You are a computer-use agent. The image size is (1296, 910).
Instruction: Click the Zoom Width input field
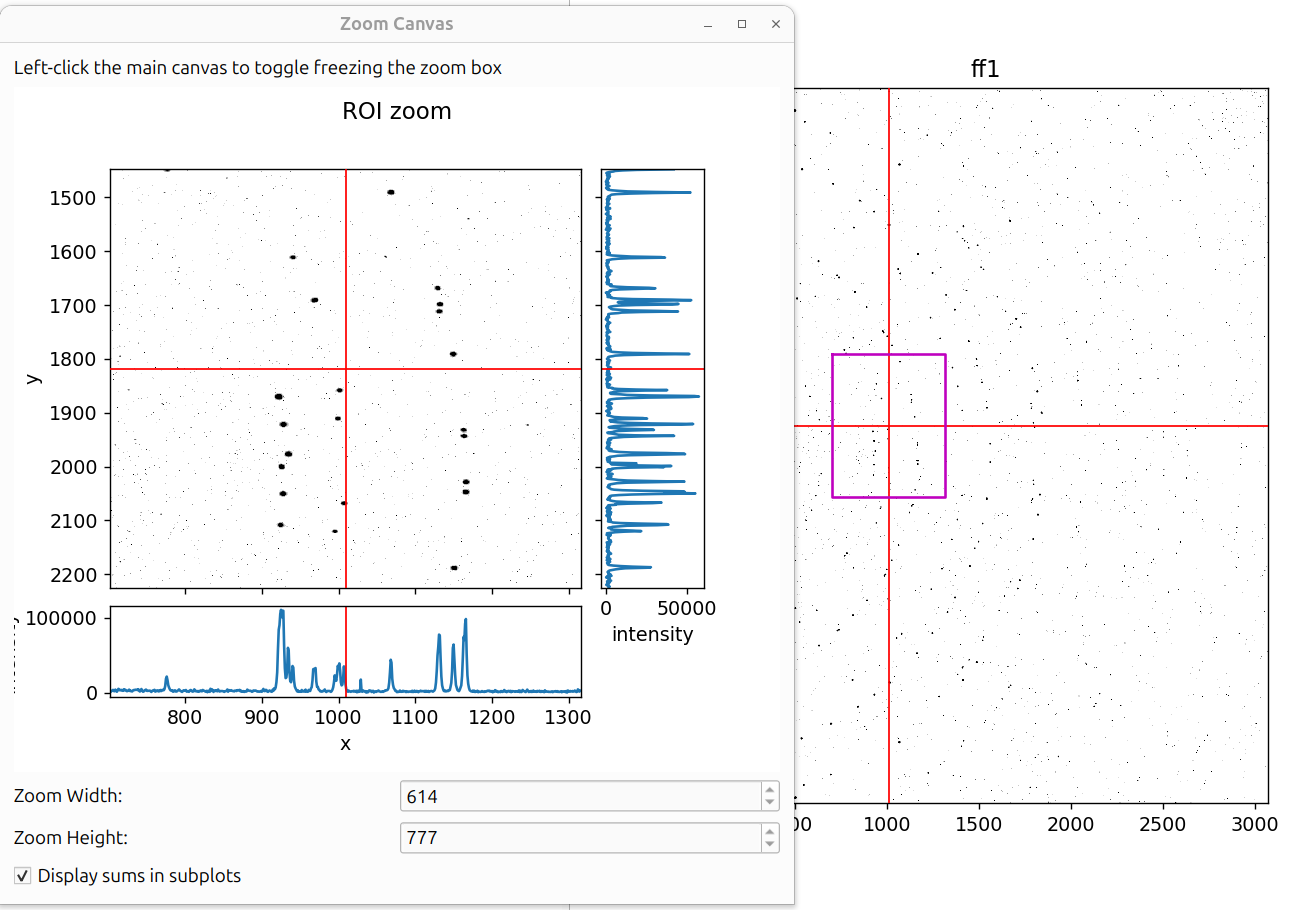581,797
